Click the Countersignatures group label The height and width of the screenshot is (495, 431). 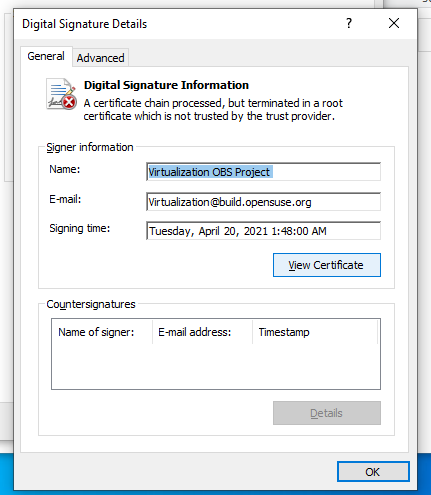pyautogui.click(x=91, y=304)
